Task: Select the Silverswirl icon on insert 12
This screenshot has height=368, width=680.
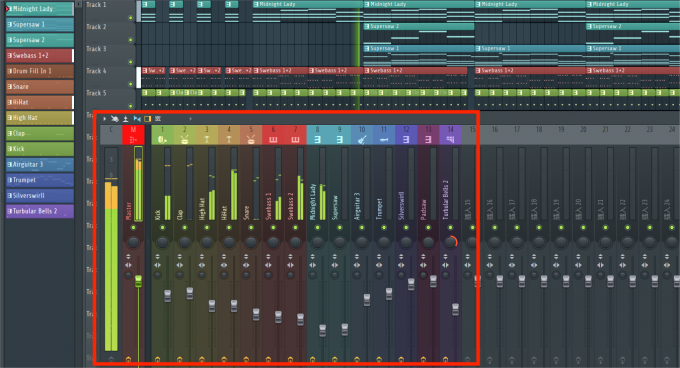Action: 406,140
